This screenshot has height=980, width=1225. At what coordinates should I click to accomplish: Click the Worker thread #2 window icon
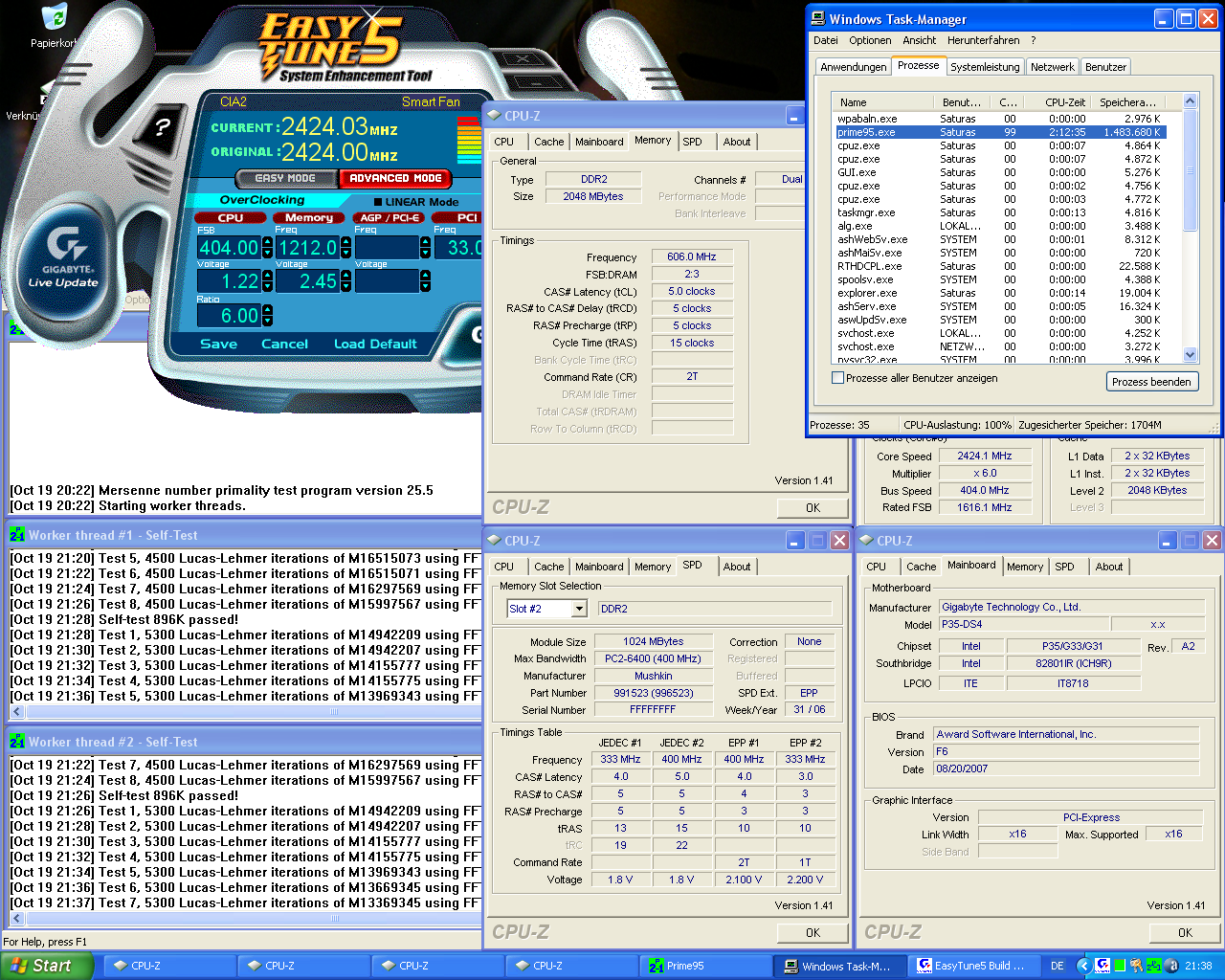17,742
